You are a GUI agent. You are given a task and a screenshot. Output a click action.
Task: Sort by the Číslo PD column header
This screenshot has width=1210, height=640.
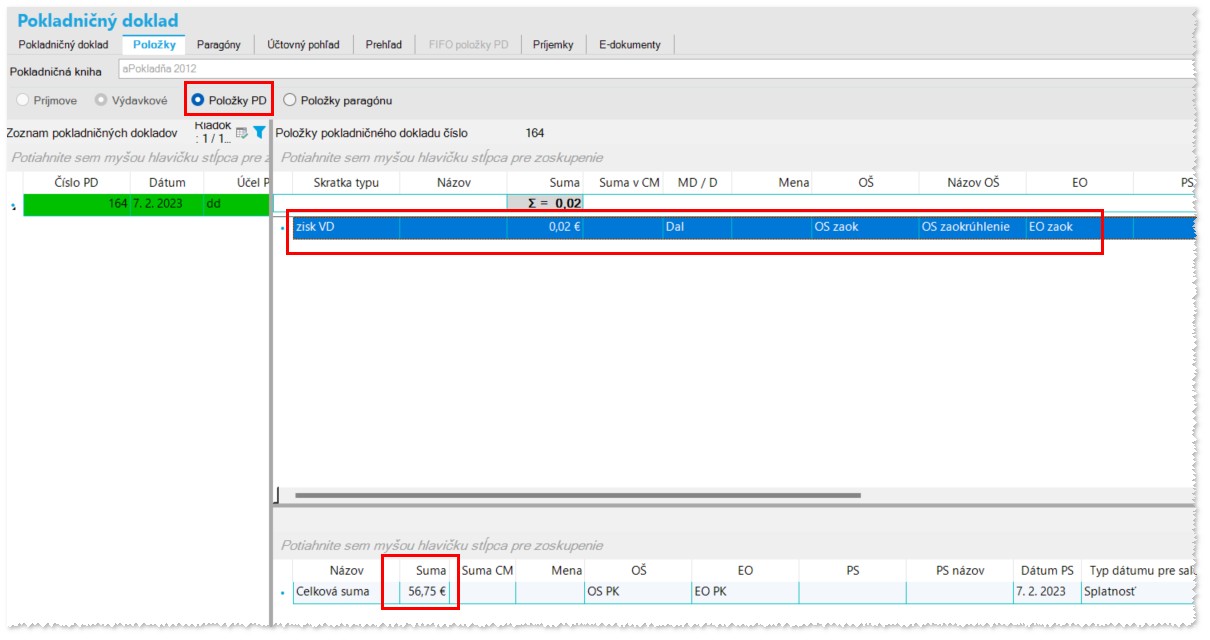76,182
